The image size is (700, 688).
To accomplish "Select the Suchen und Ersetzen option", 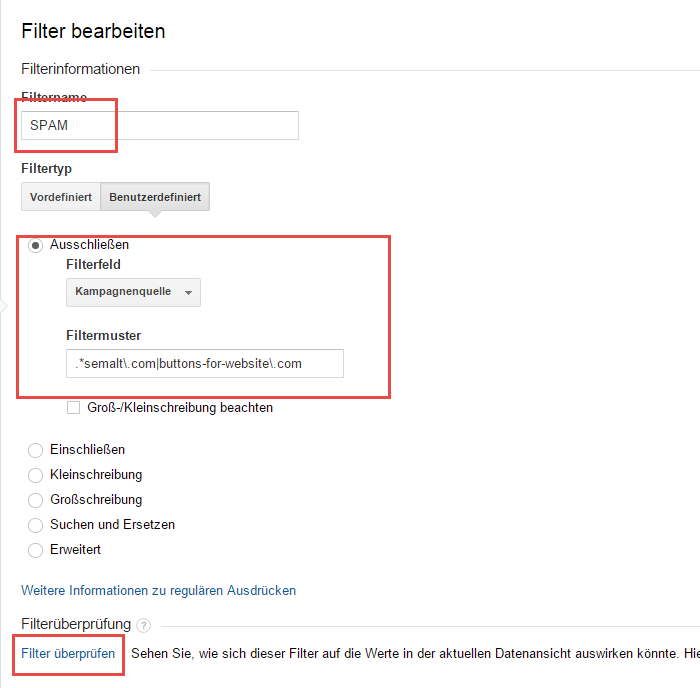I will (x=35, y=525).
